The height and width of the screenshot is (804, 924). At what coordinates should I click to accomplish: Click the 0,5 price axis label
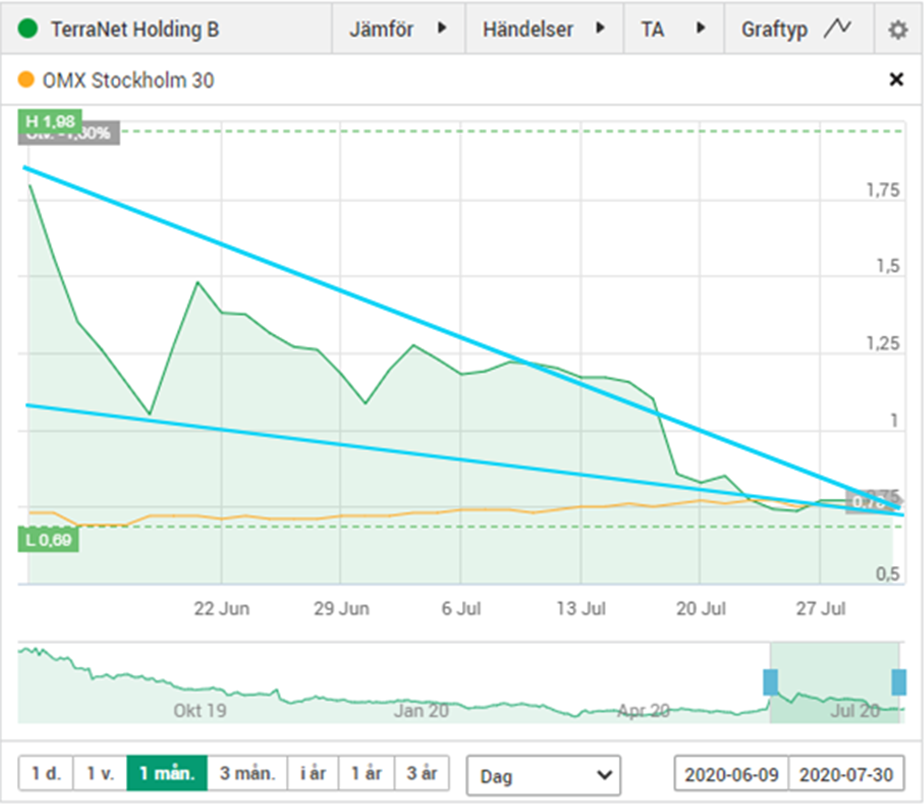(x=887, y=574)
